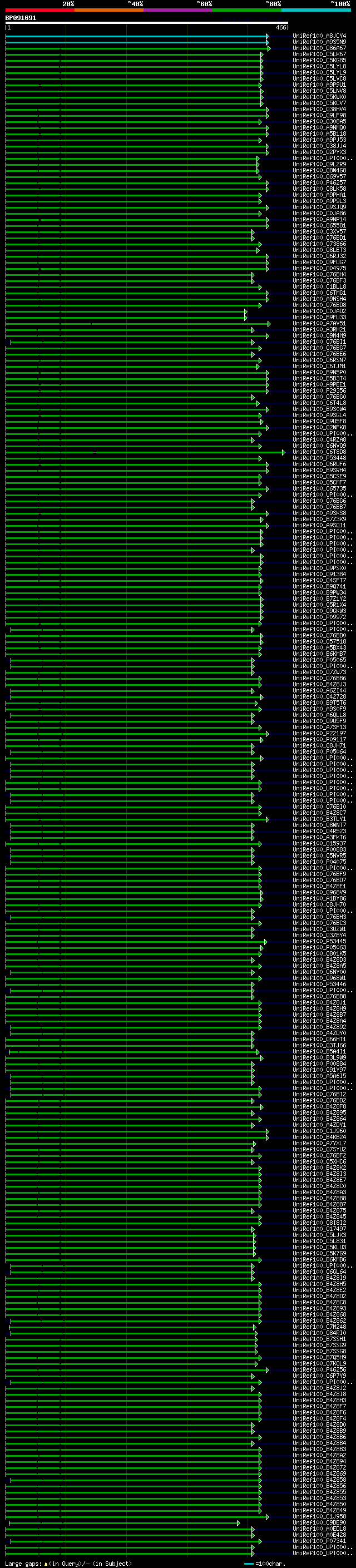356x1568 pixels.
Task: Click label UniRef100_C6TJM1
Action: [x=319, y=367]
